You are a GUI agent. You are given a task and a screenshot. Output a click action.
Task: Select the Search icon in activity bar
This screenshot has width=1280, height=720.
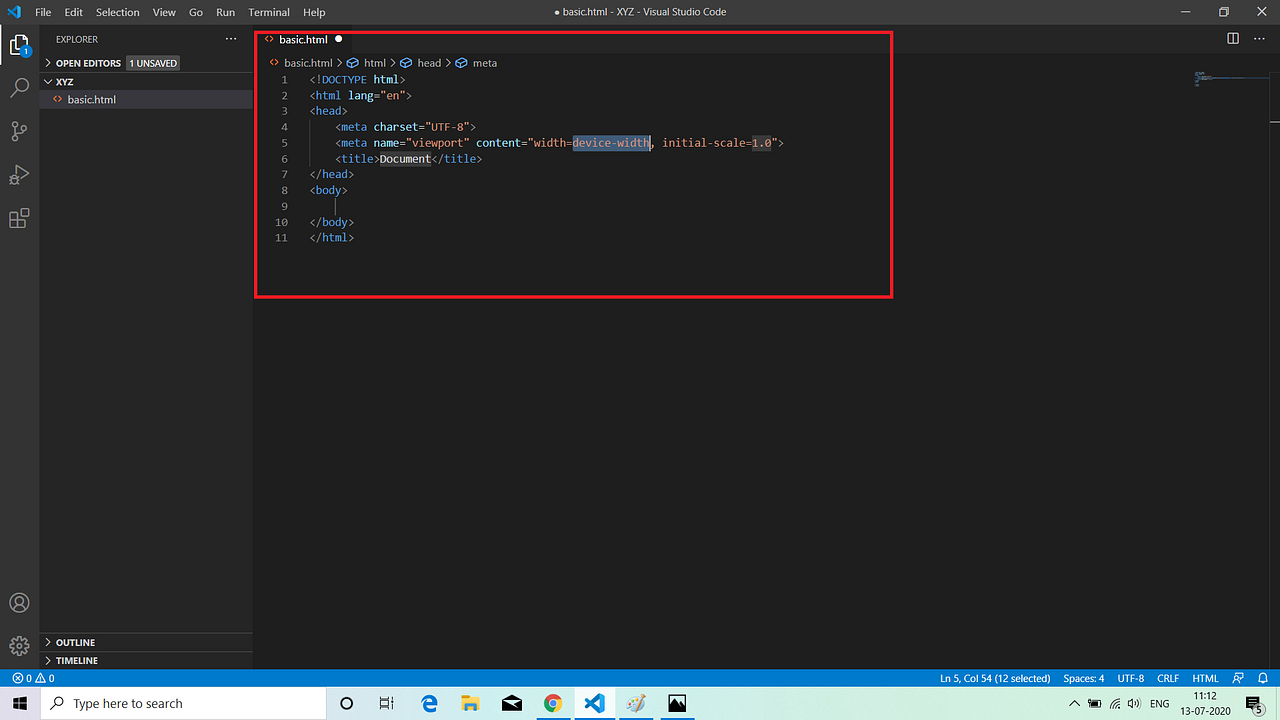19,88
